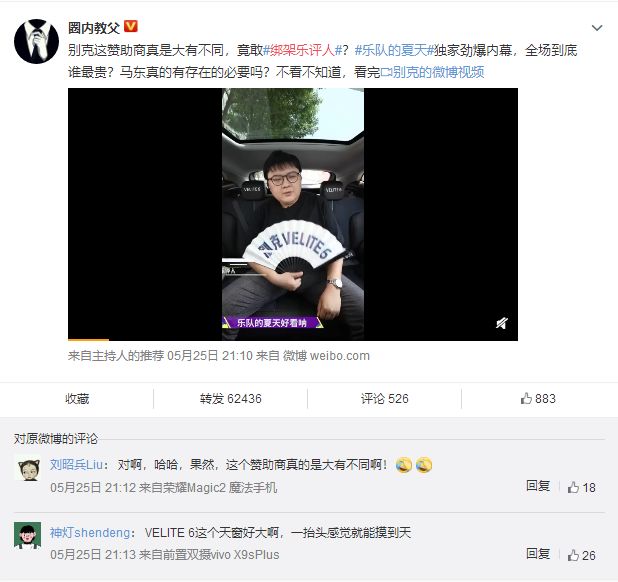Click the orange V verified badge
618x582 pixels.
(130, 26)
